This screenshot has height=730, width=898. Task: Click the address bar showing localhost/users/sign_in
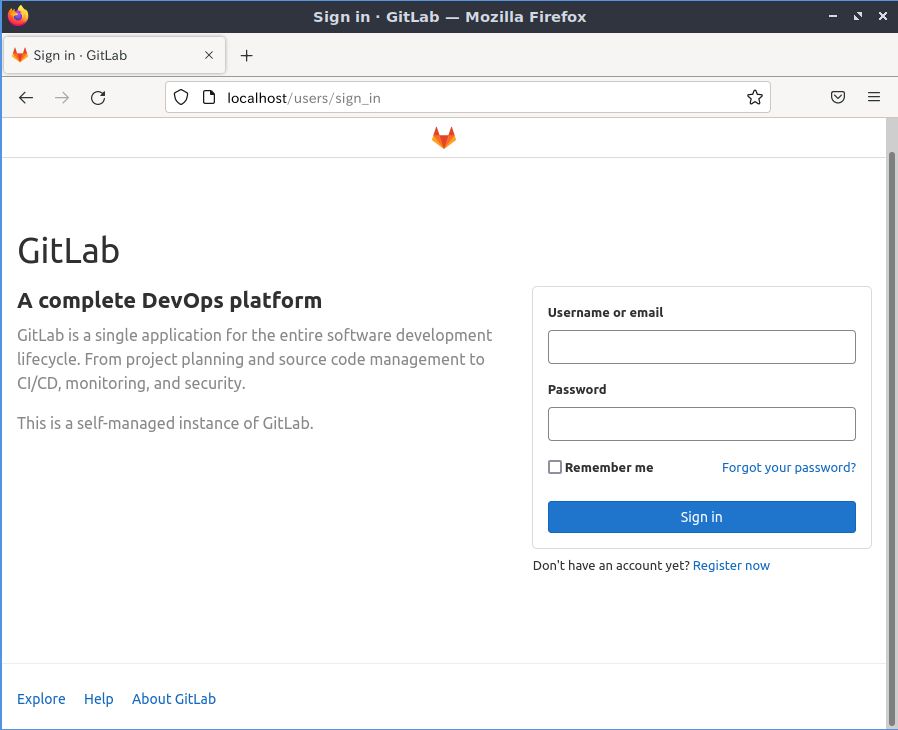[x=468, y=97]
